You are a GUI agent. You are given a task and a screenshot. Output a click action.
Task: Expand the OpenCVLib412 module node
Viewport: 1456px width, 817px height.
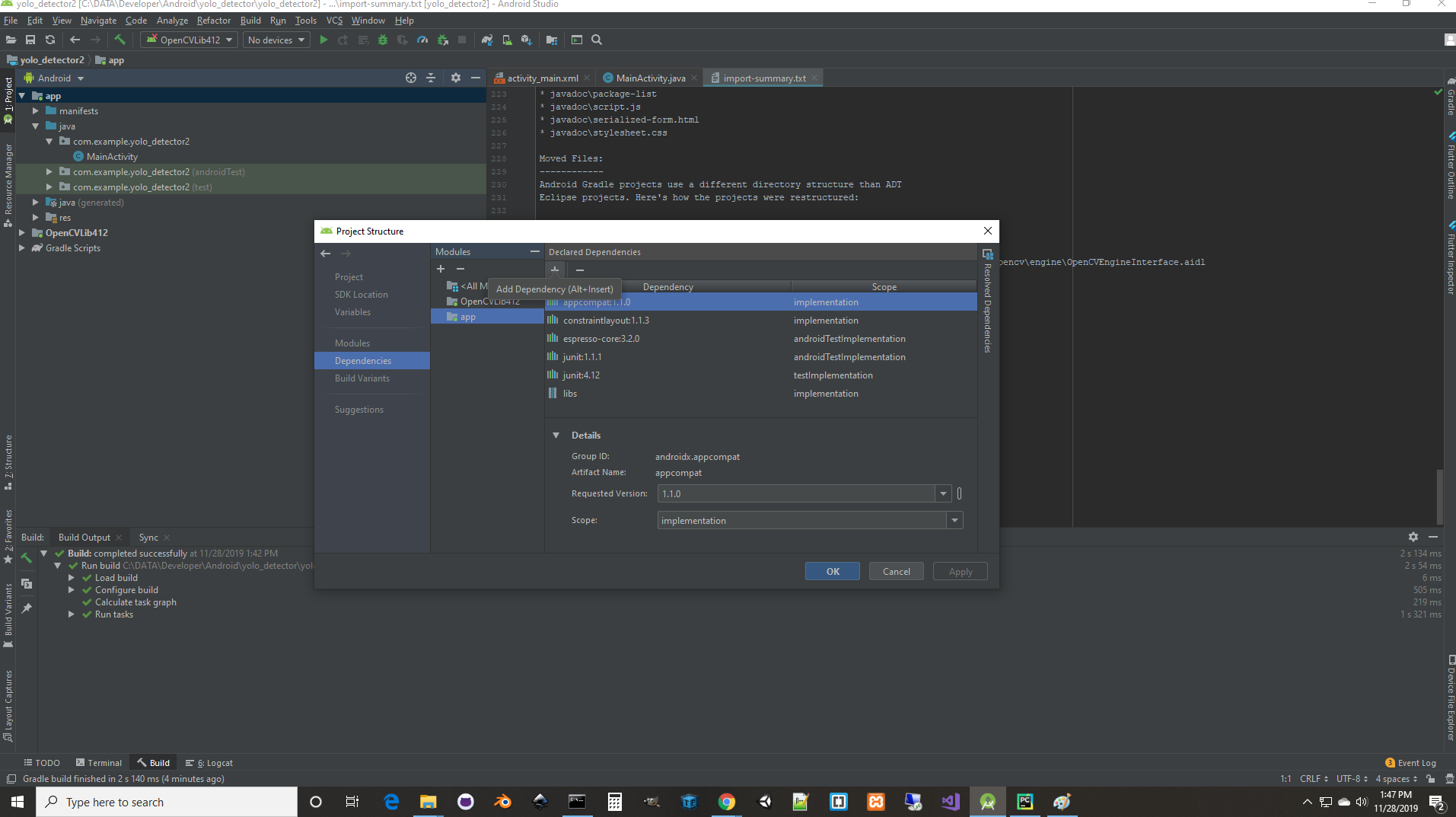click(22, 233)
